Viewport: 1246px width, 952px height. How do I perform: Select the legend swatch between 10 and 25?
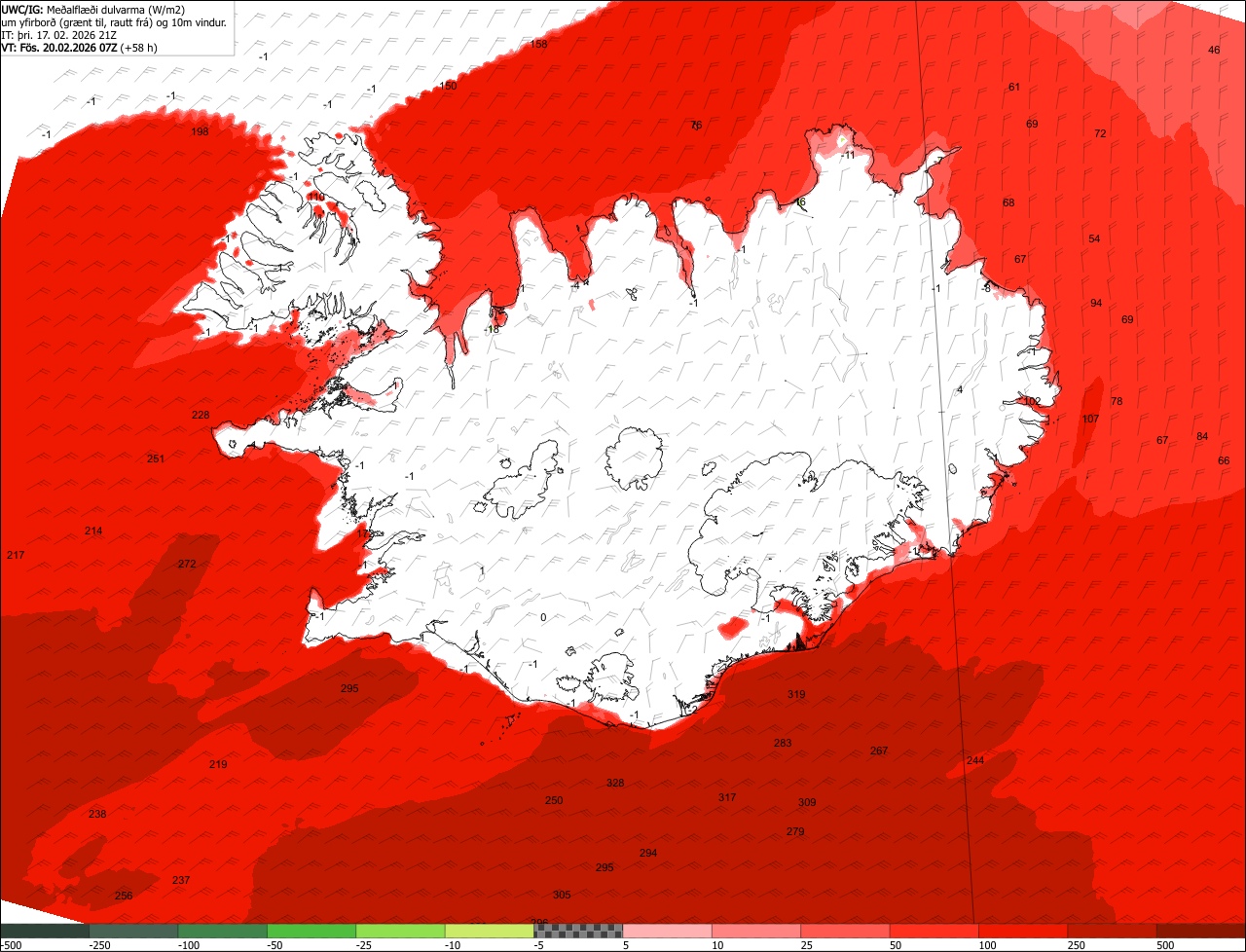[x=756, y=931]
